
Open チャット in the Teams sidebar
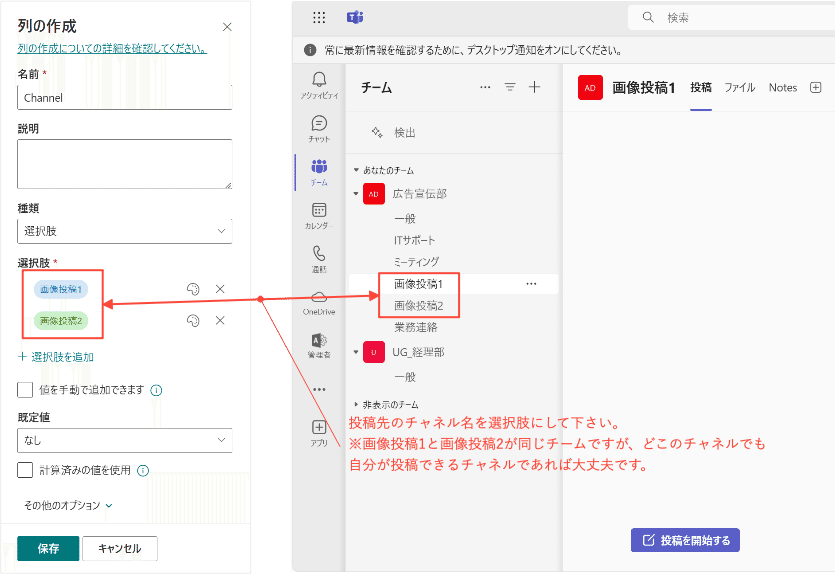pyautogui.click(x=319, y=129)
